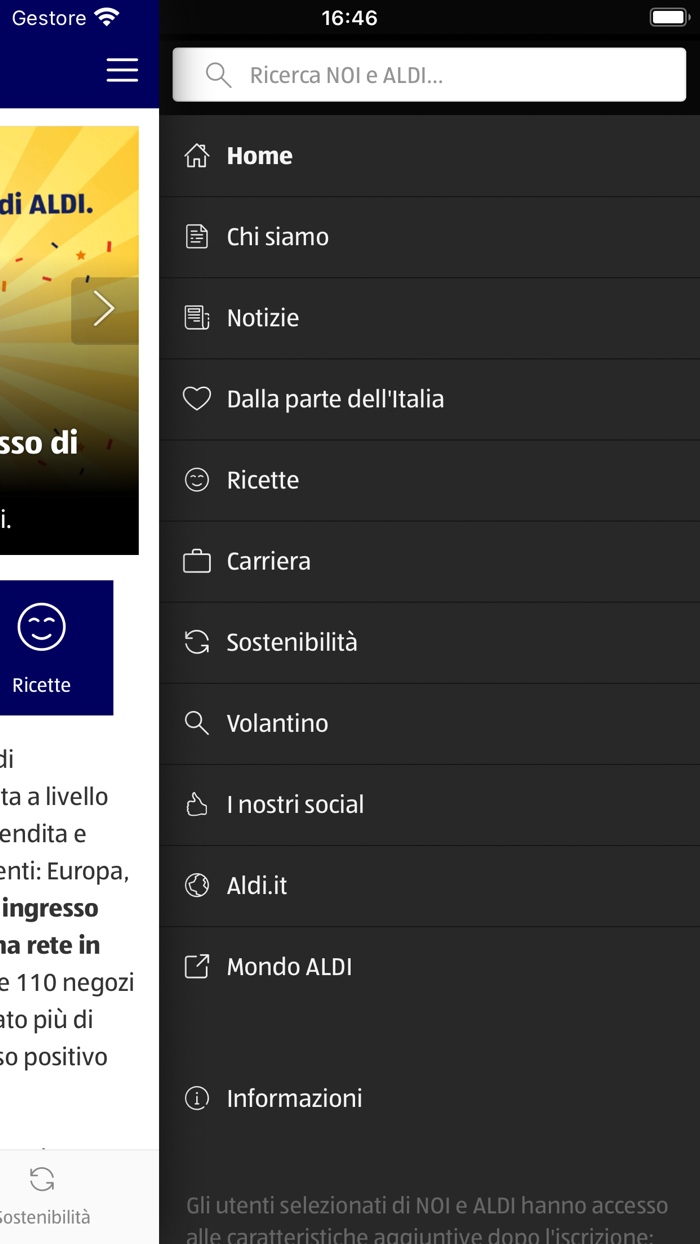Click the search magnifier icon in search bar
This screenshot has height=1244, width=700.
pyautogui.click(x=218, y=75)
